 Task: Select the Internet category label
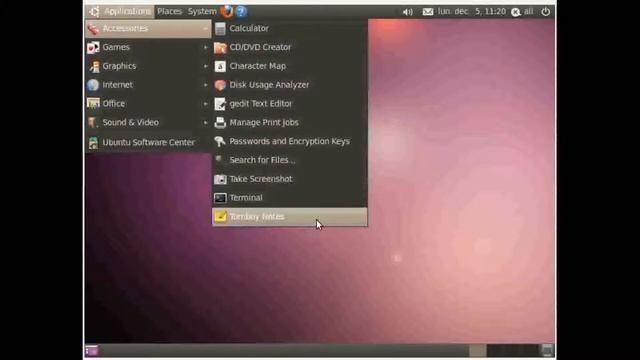tap(118, 85)
